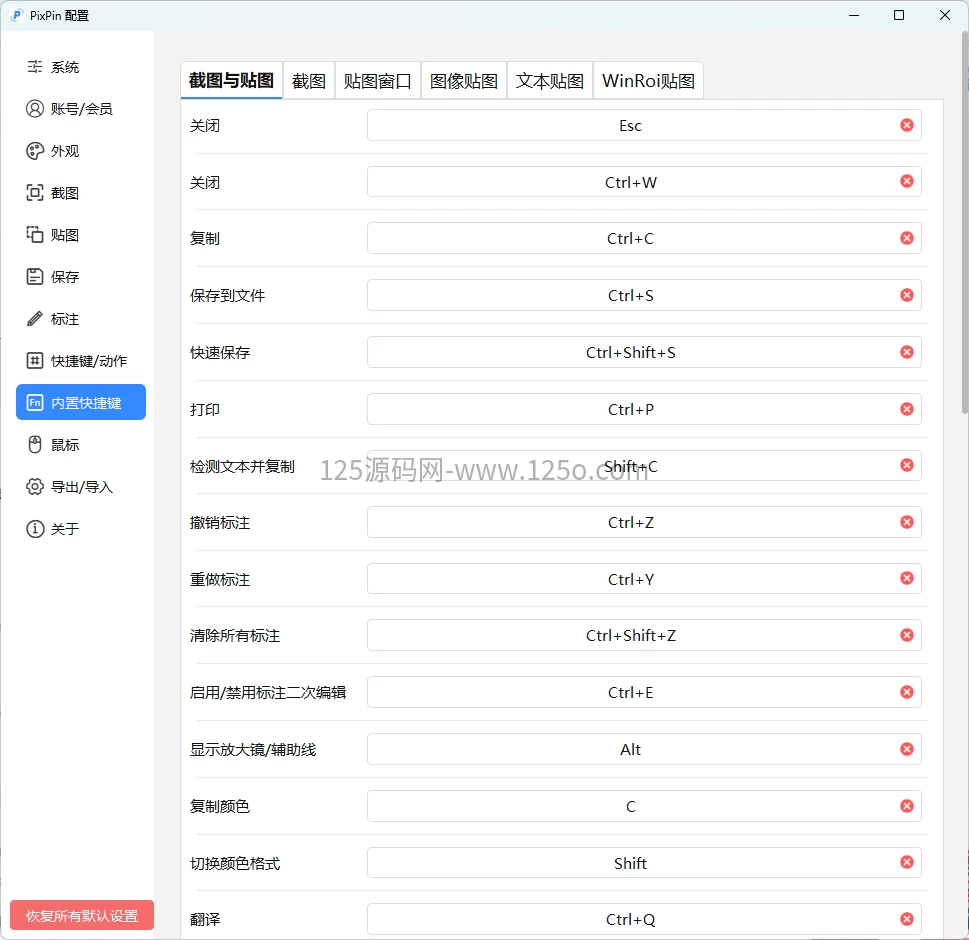Viewport: 969px width, 940px height.
Task: Clear the Esc shortcut with red X
Action: coord(906,125)
